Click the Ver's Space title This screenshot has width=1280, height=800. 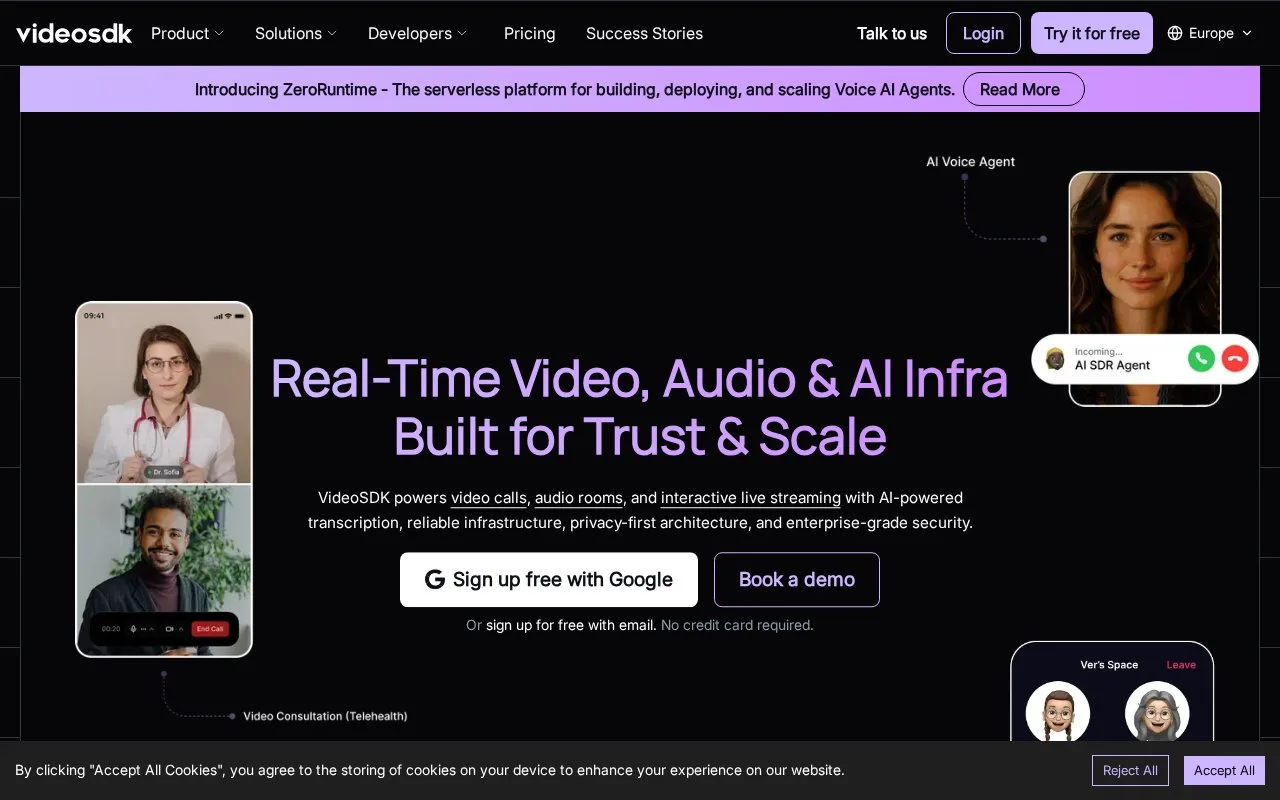[1109, 665]
